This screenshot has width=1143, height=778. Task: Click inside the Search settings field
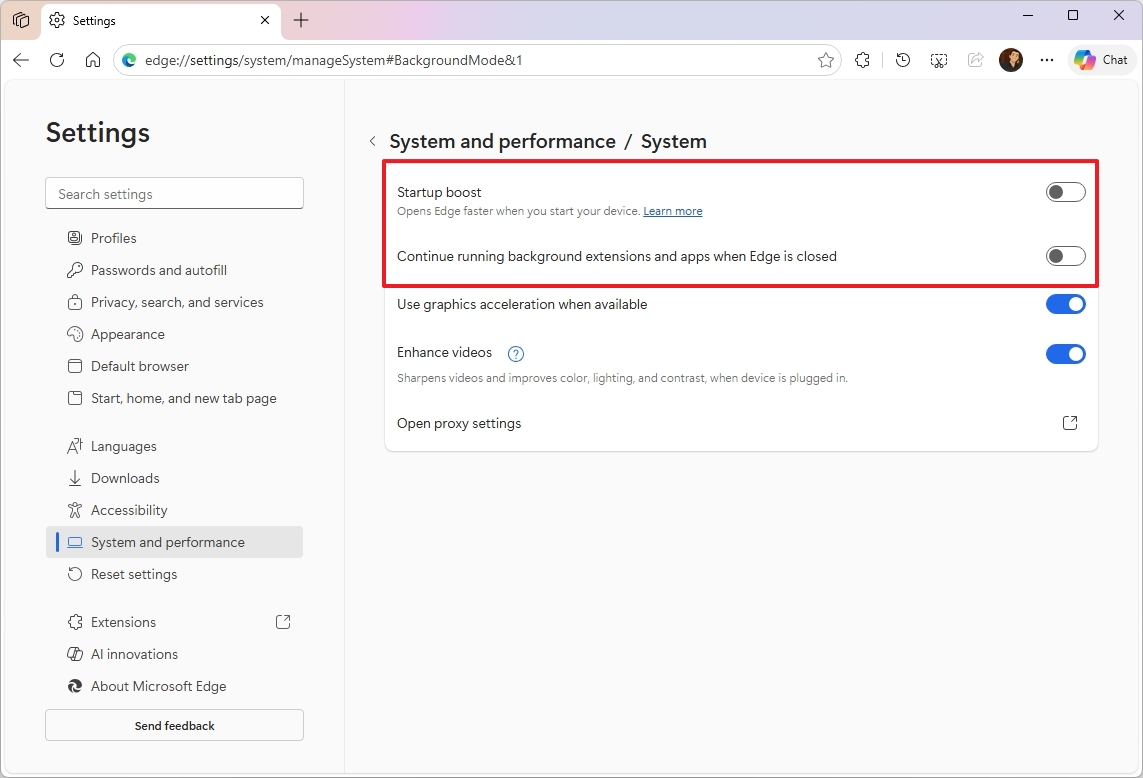(174, 193)
